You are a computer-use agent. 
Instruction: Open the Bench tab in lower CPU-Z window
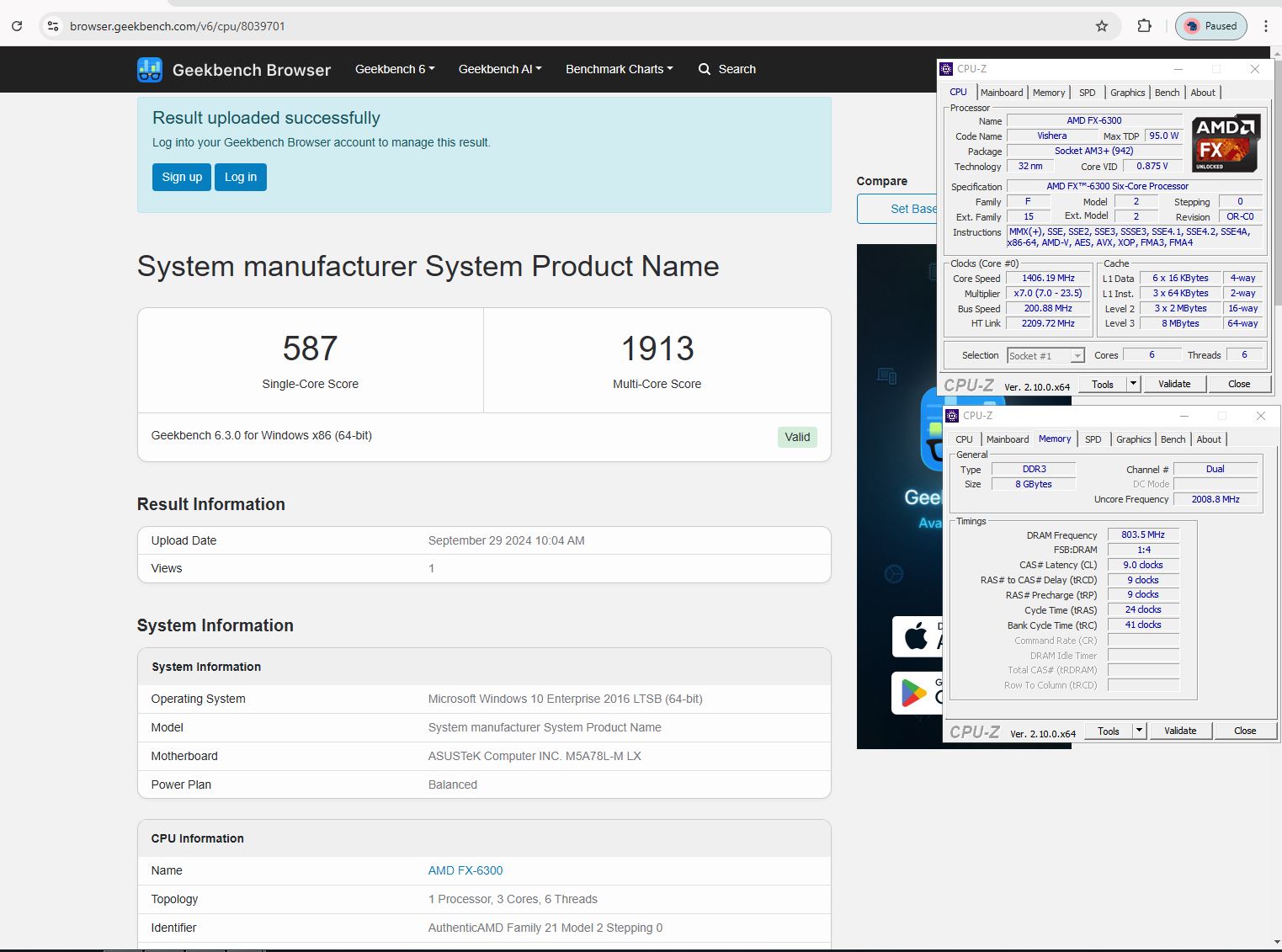coord(1173,439)
